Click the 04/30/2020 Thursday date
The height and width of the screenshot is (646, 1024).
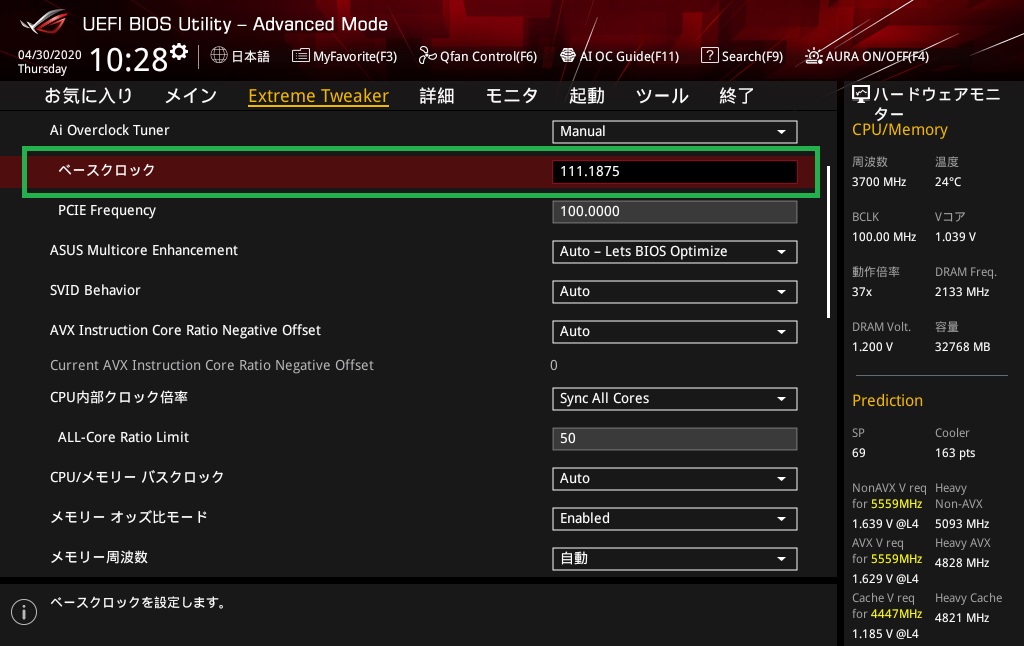pyautogui.click(x=49, y=61)
